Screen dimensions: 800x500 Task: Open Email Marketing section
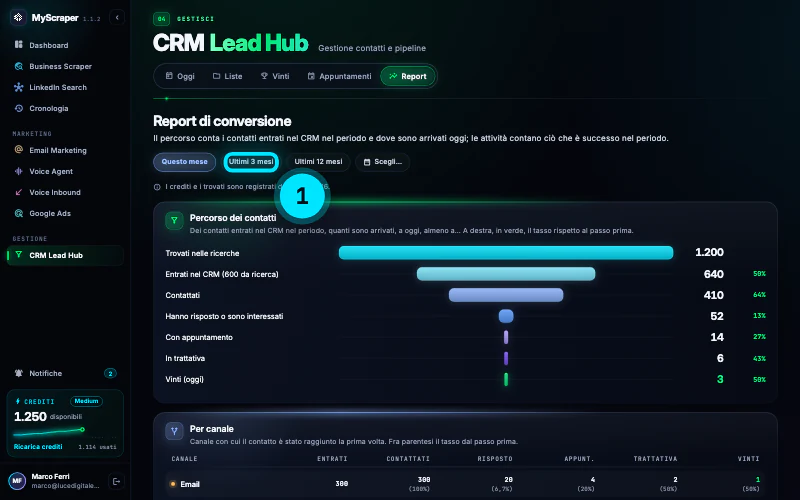point(65,150)
